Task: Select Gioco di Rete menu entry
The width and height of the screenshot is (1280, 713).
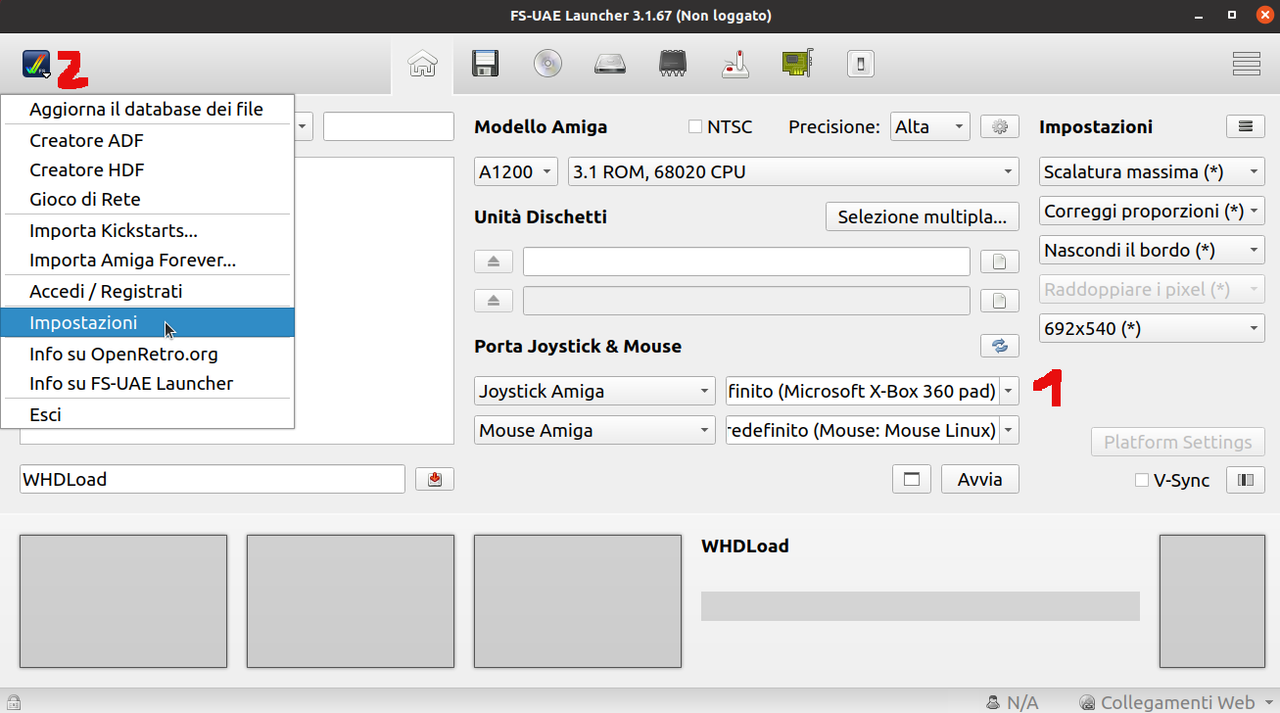Action: [147, 199]
